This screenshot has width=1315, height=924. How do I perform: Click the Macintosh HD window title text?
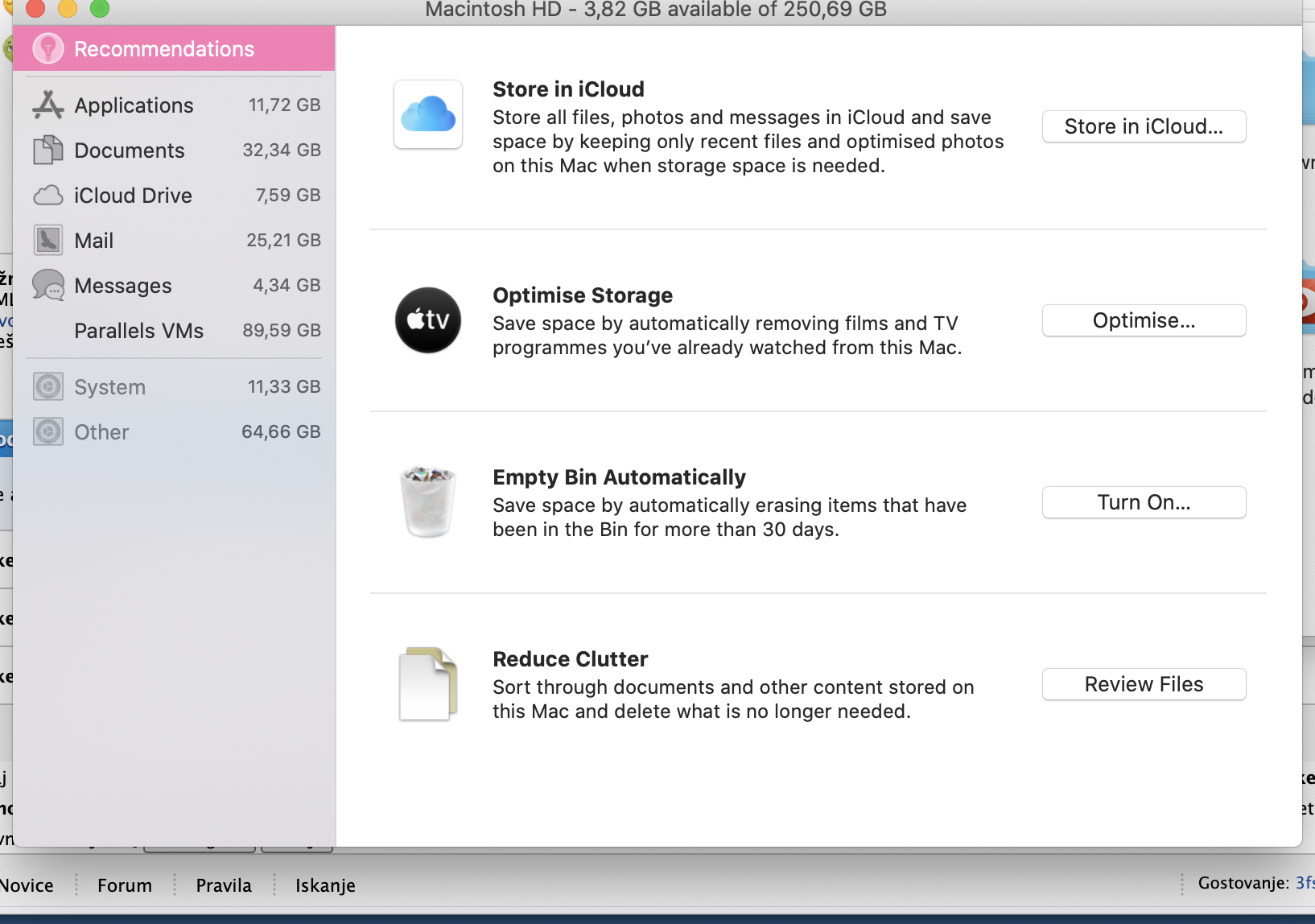[656, 10]
